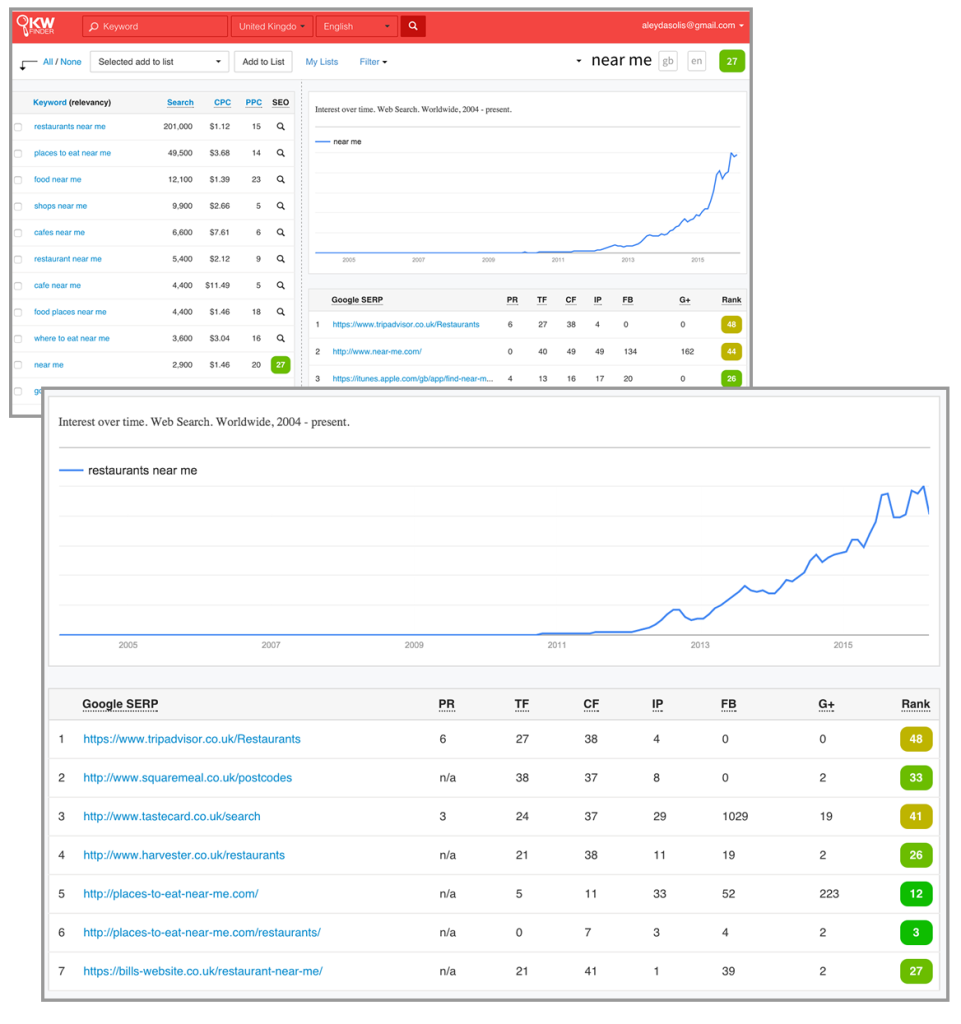Tick checkbox for restaurants near me
961x1024 pixels.
pos(19,127)
